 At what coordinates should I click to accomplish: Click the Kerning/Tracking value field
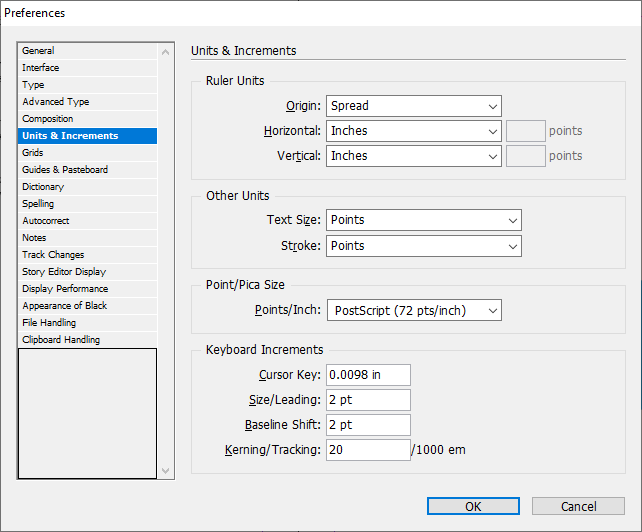pyautogui.click(x=368, y=450)
